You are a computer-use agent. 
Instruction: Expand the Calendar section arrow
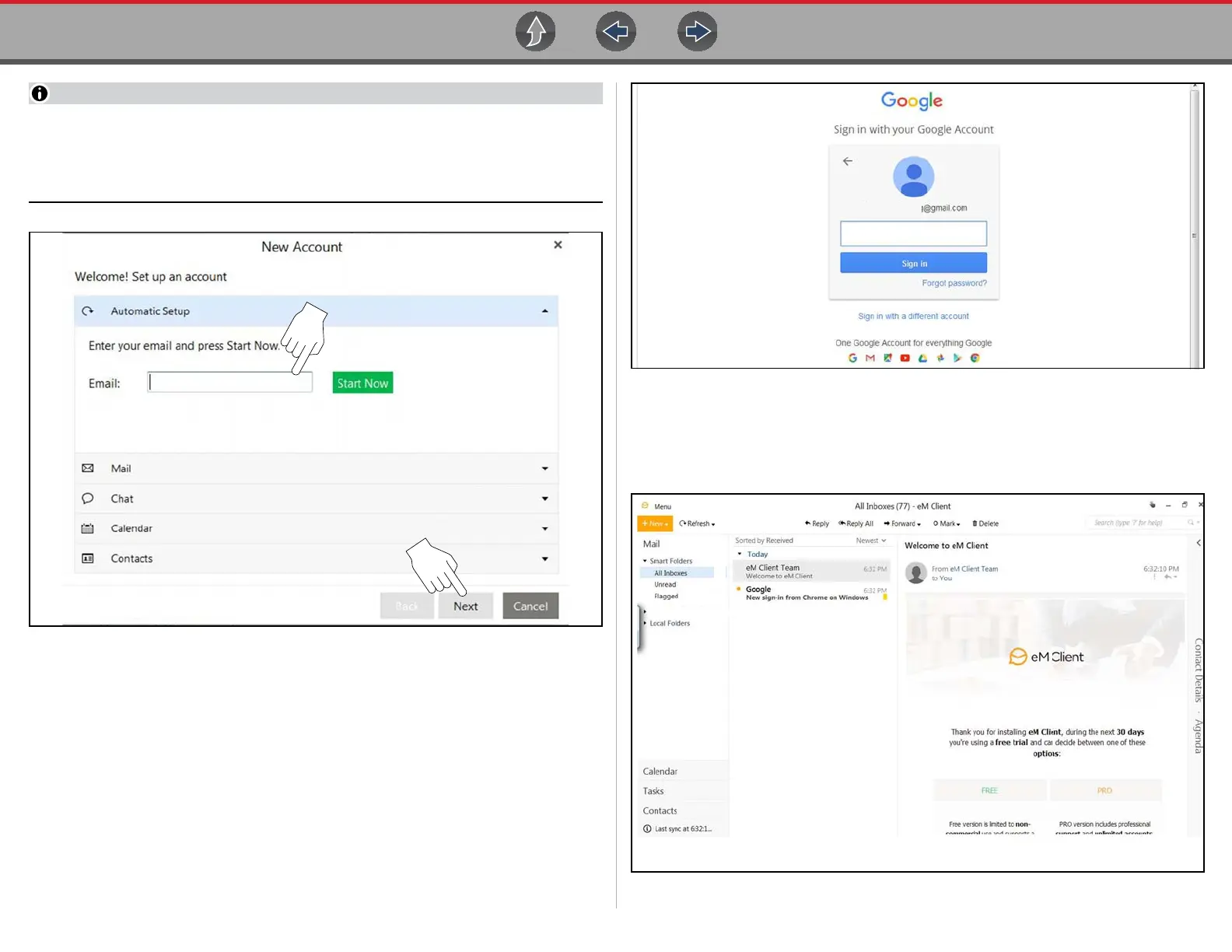tap(544, 529)
